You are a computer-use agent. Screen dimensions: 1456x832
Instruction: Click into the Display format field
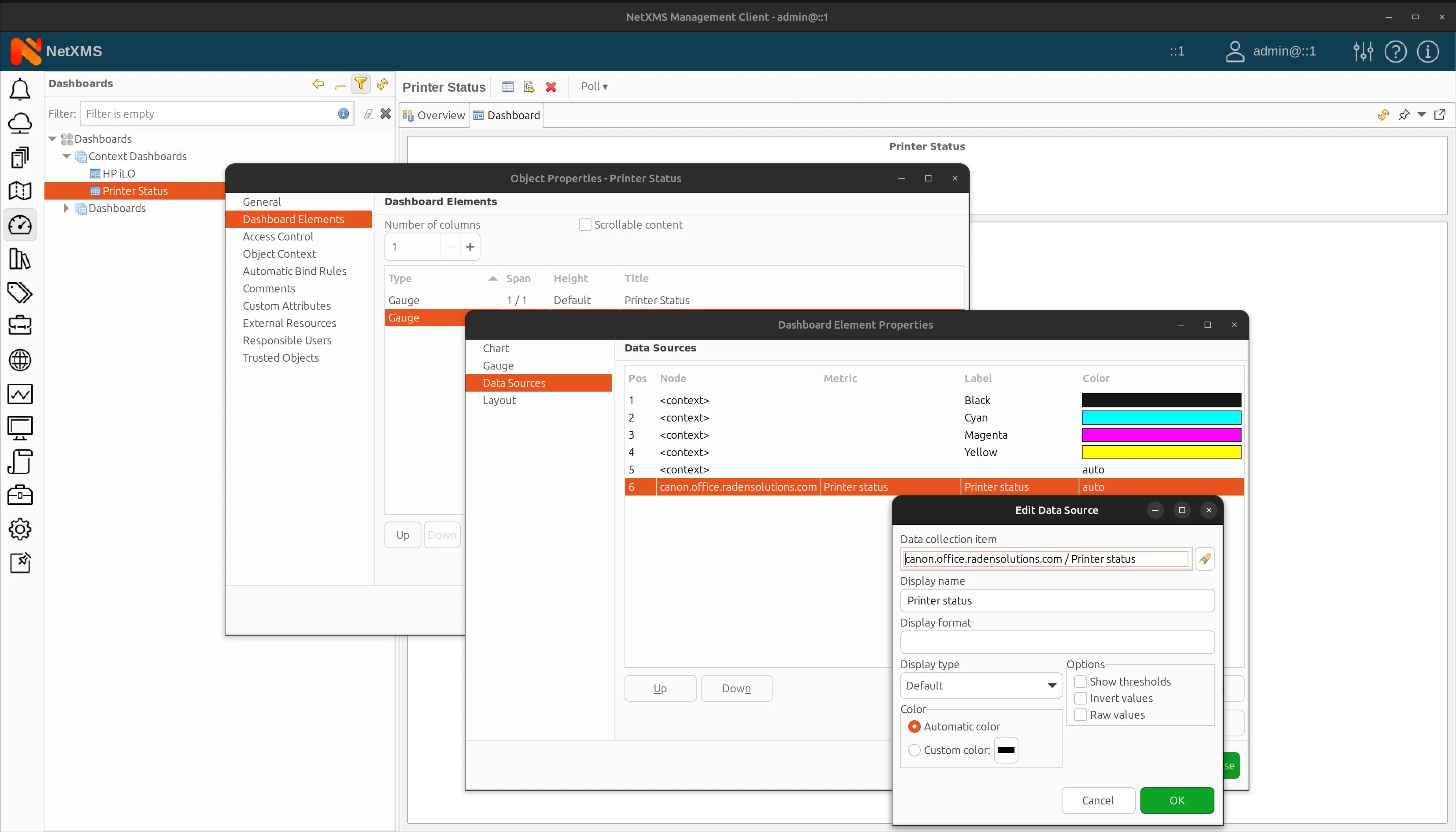(1057, 642)
